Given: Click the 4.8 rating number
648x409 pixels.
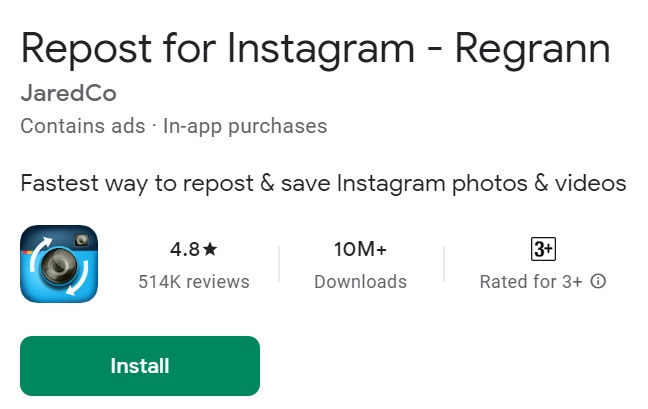Looking at the screenshot, I should (185, 249).
